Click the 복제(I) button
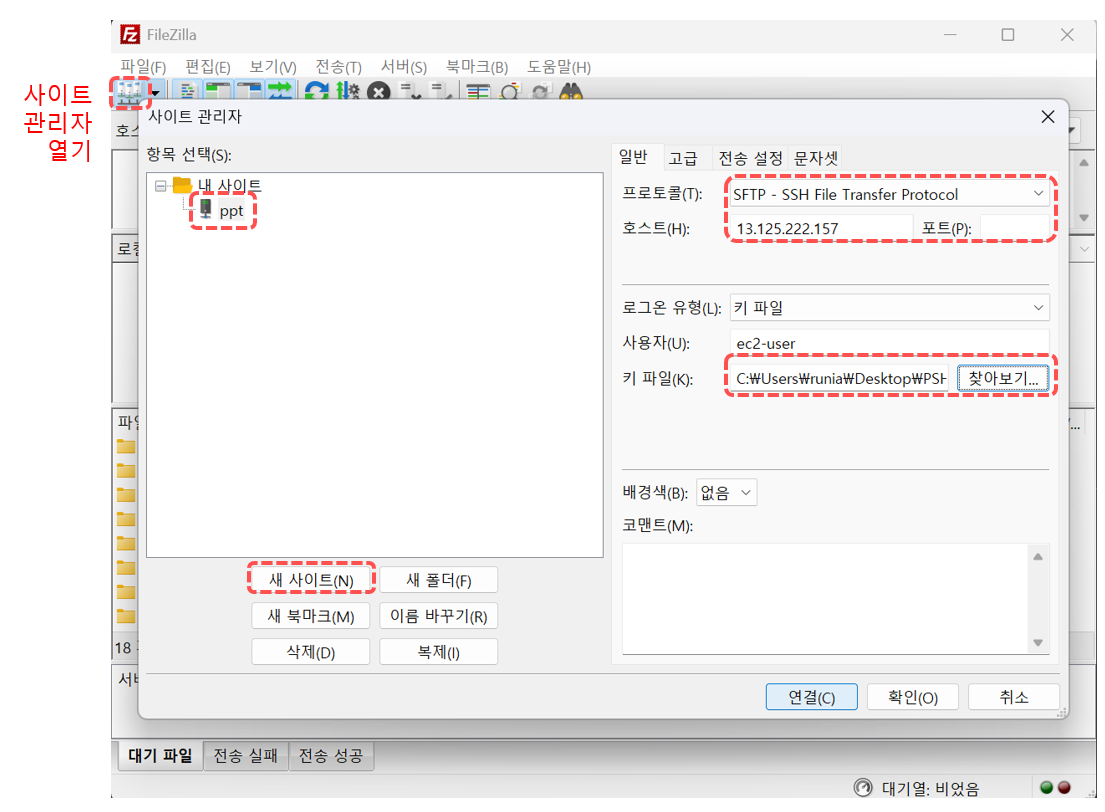The width and height of the screenshot is (1105, 812). coord(438,651)
